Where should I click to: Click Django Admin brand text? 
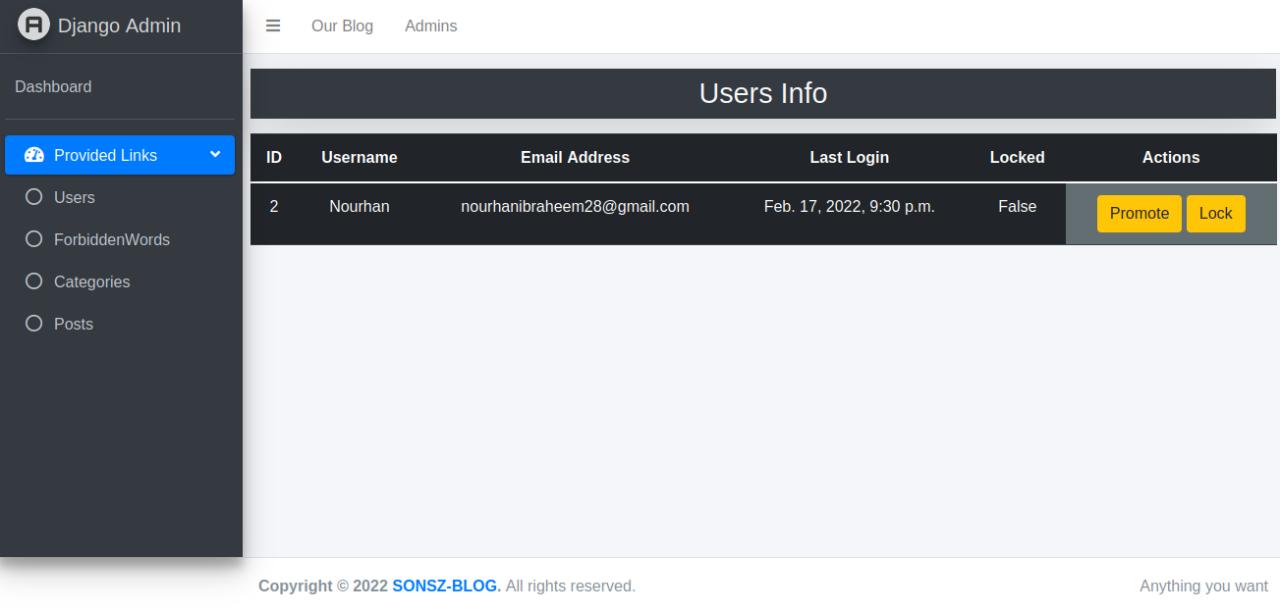[x=119, y=25]
